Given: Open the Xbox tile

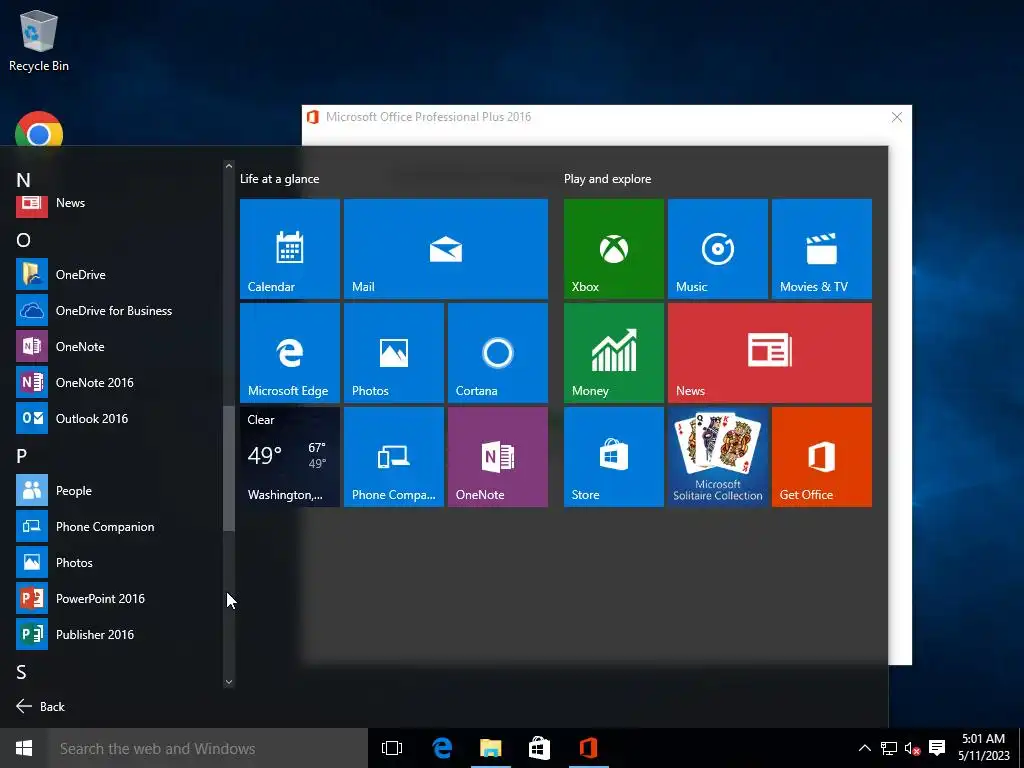Looking at the screenshot, I should [614, 249].
